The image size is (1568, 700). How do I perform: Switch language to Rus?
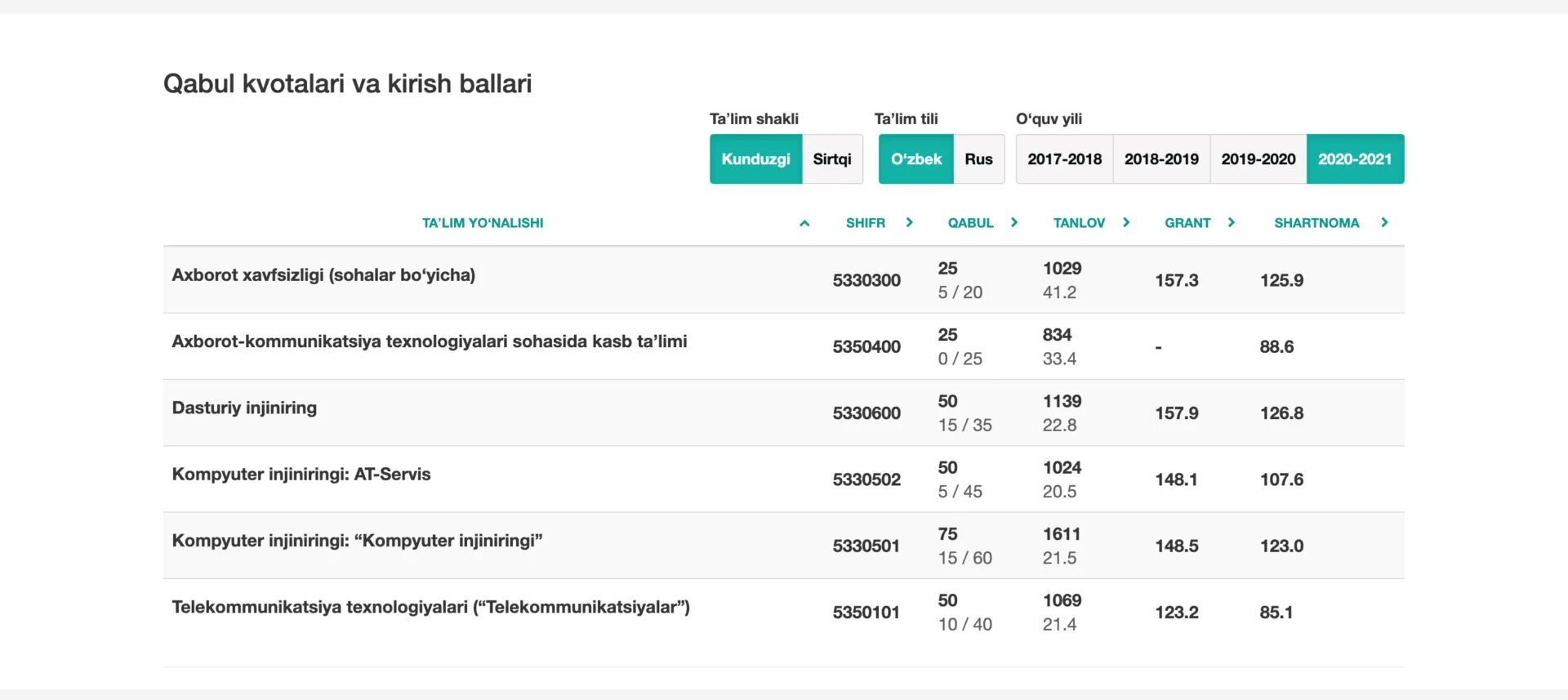(978, 159)
